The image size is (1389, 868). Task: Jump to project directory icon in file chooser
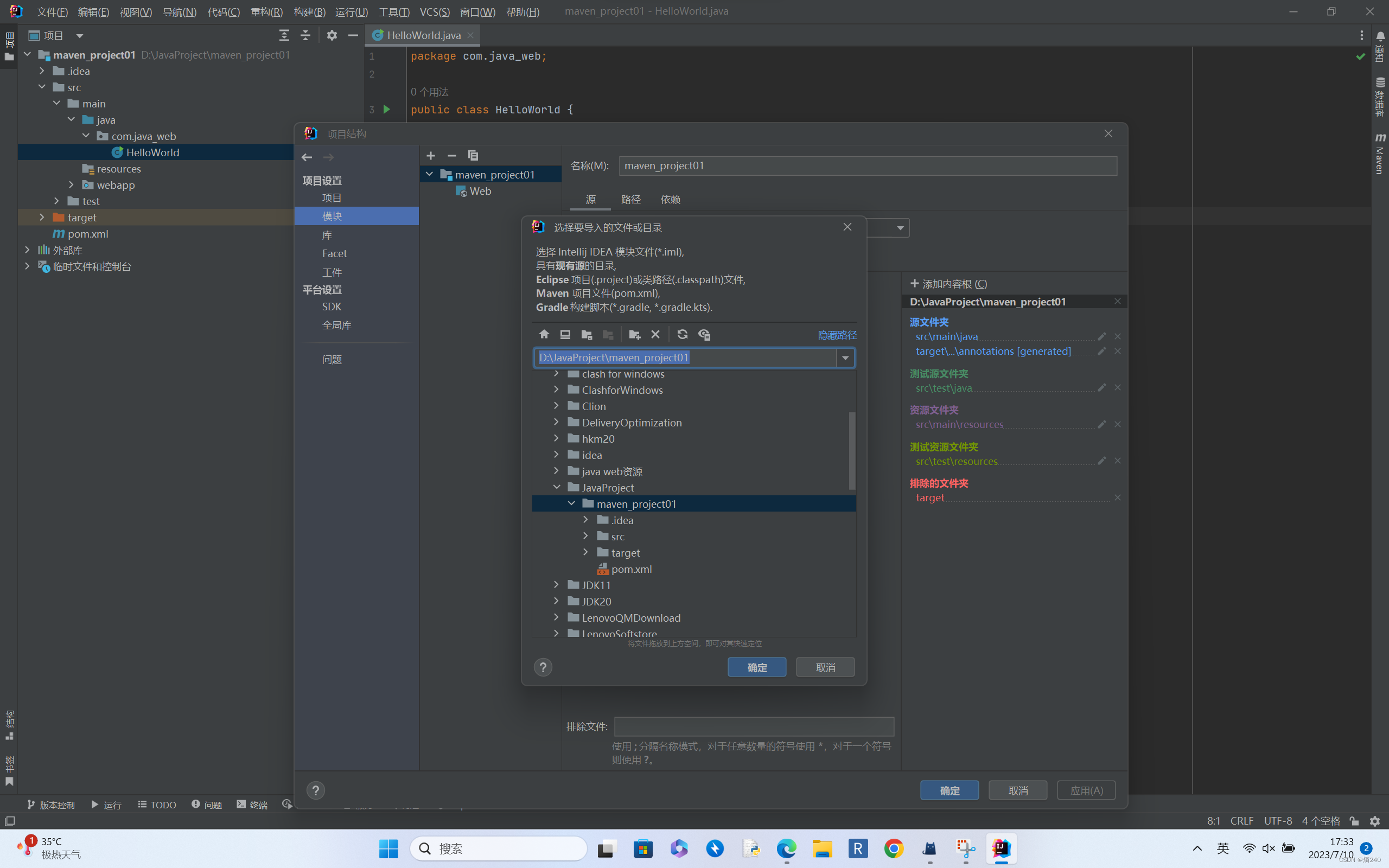(587, 334)
